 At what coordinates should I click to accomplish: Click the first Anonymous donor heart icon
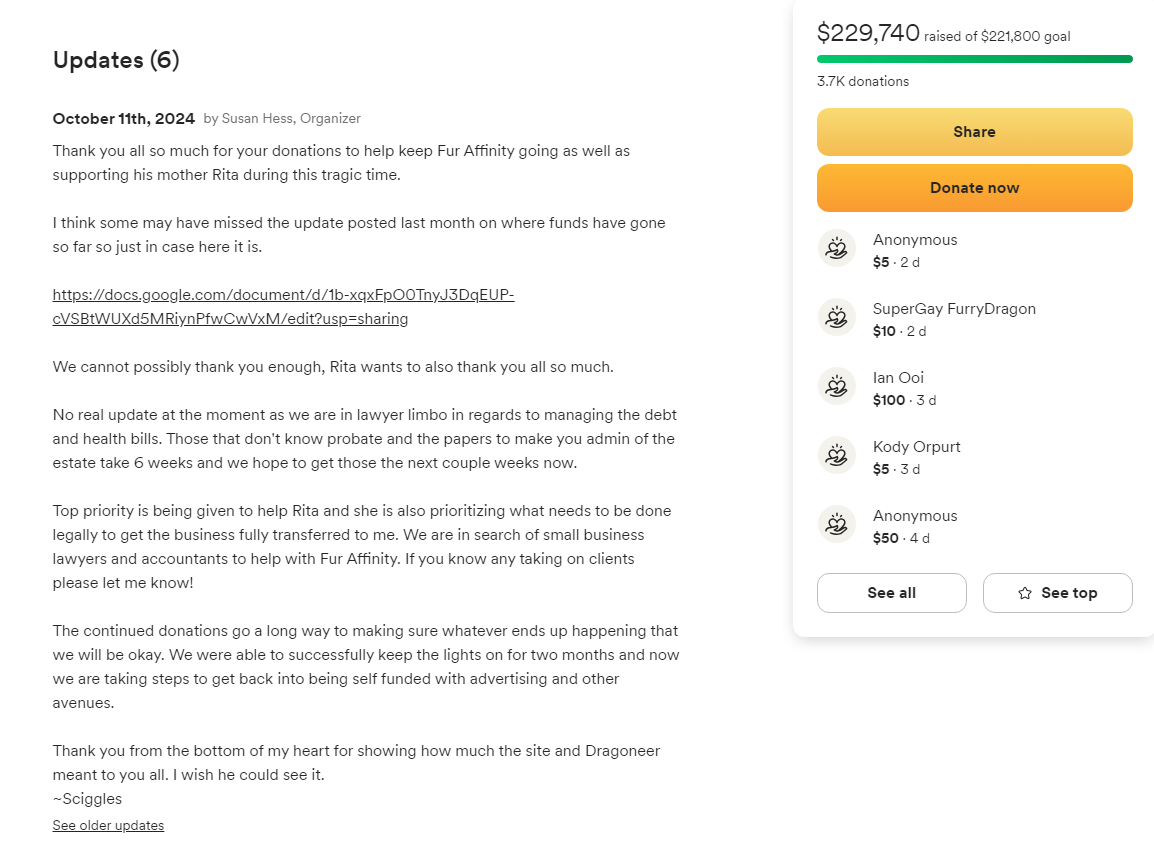(x=836, y=249)
